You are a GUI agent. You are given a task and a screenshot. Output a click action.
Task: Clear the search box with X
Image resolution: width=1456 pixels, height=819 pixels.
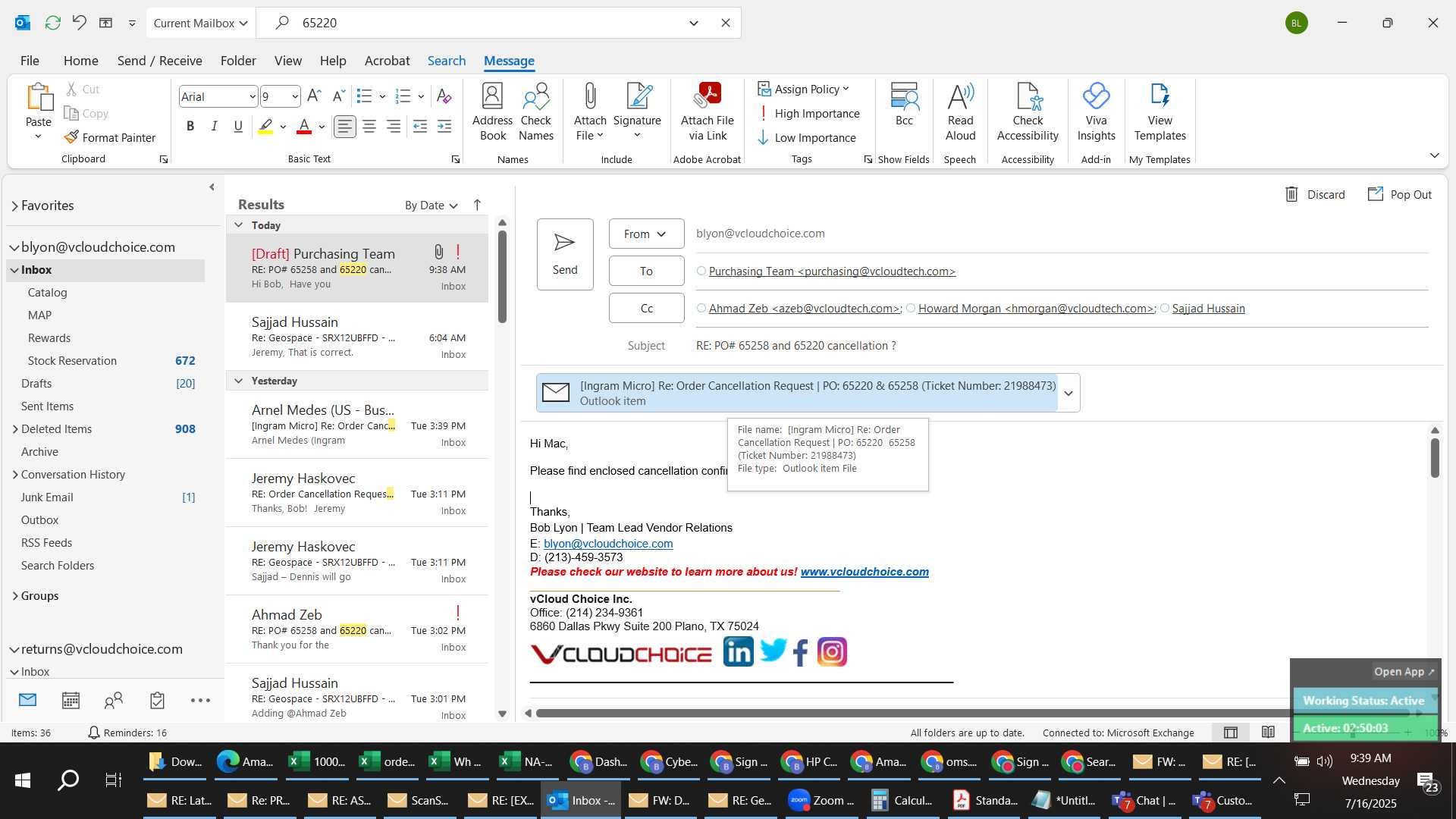pyautogui.click(x=725, y=23)
